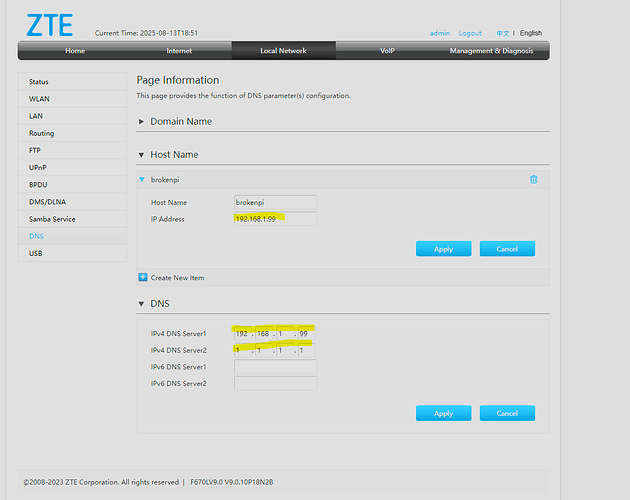Open the Internet tab
This screenshot has height=500, width=630.
coord(179,51)
